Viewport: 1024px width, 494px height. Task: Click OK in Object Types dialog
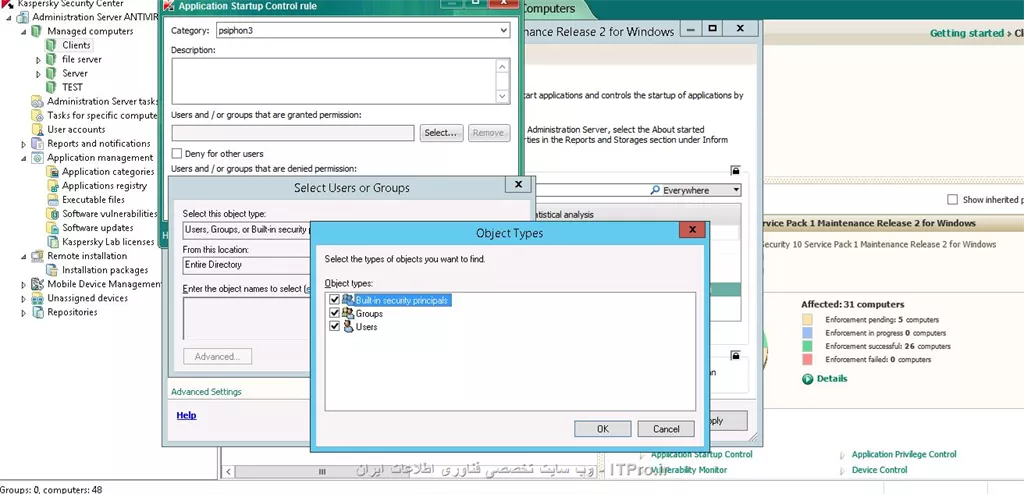(x=602, y=429)
